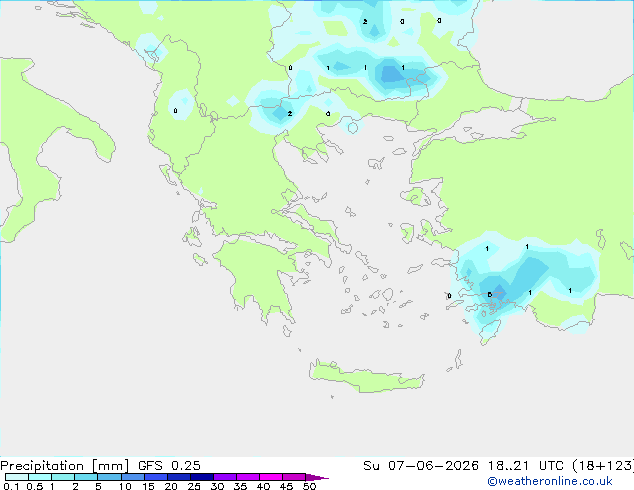Click the "(18+123)" forecast offset text
Viewport: 634px width, 490px height.
click(603, 466)
